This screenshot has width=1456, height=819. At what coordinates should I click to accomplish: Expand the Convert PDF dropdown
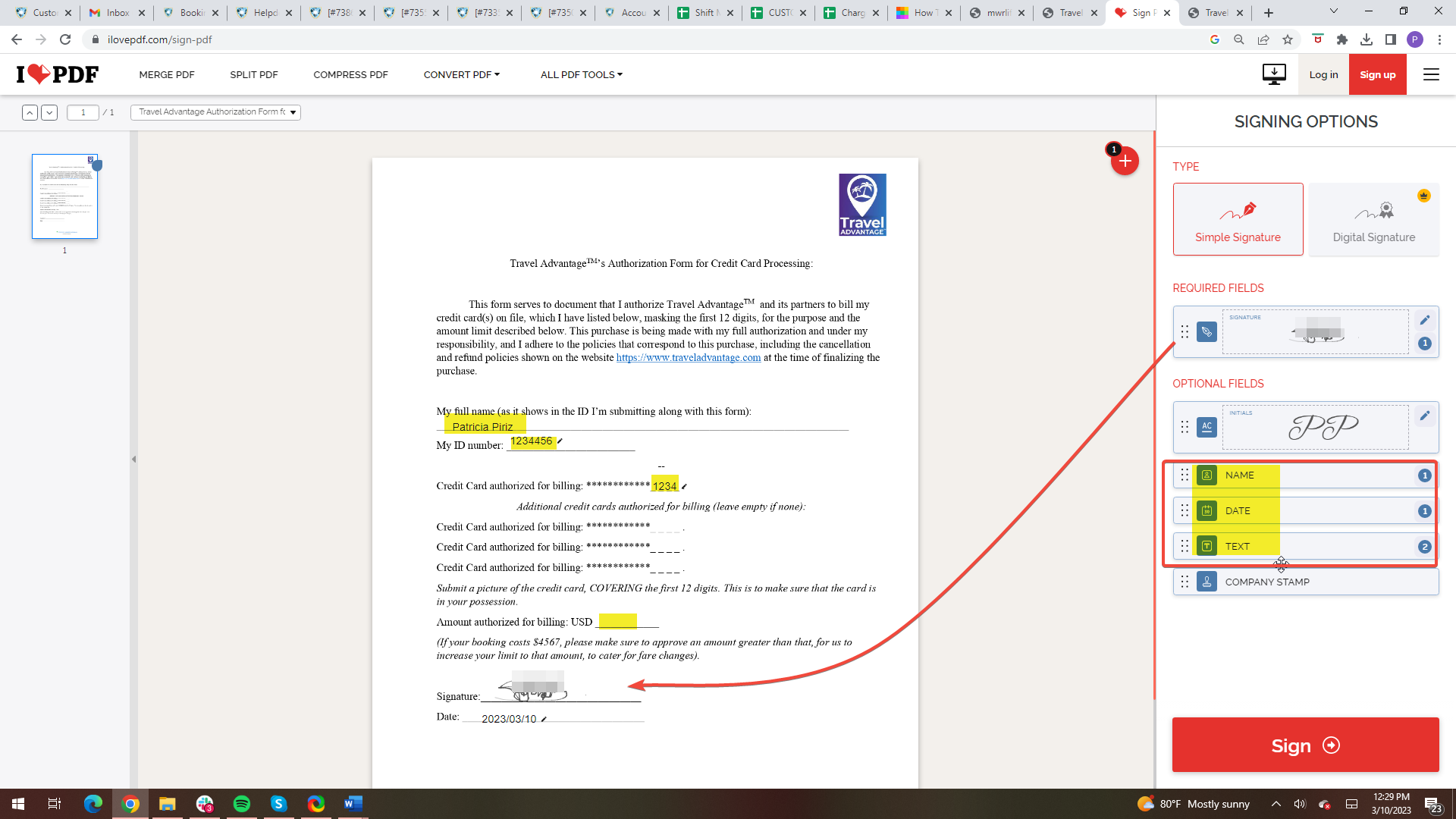461,74
